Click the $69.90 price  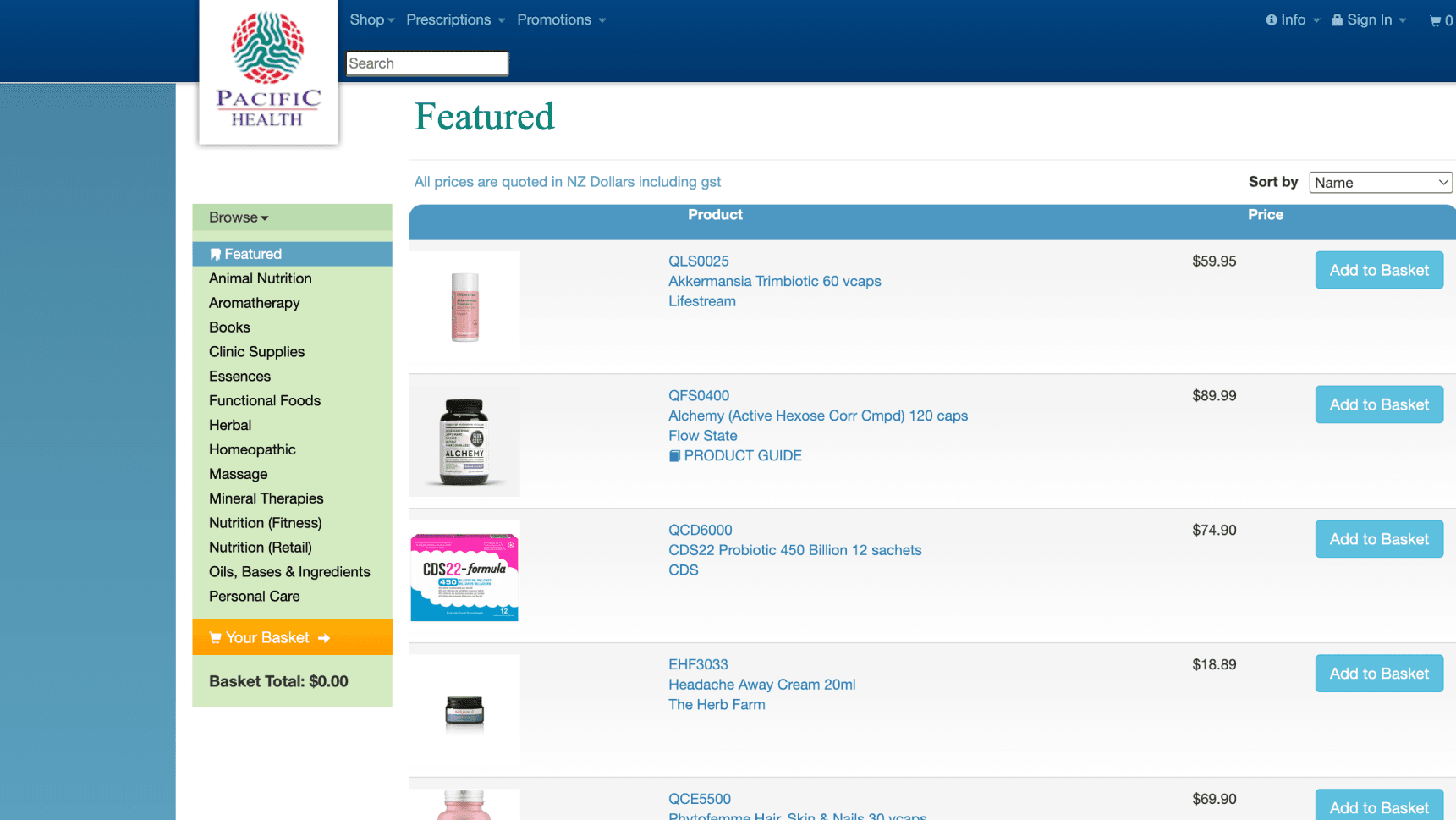1214,800
